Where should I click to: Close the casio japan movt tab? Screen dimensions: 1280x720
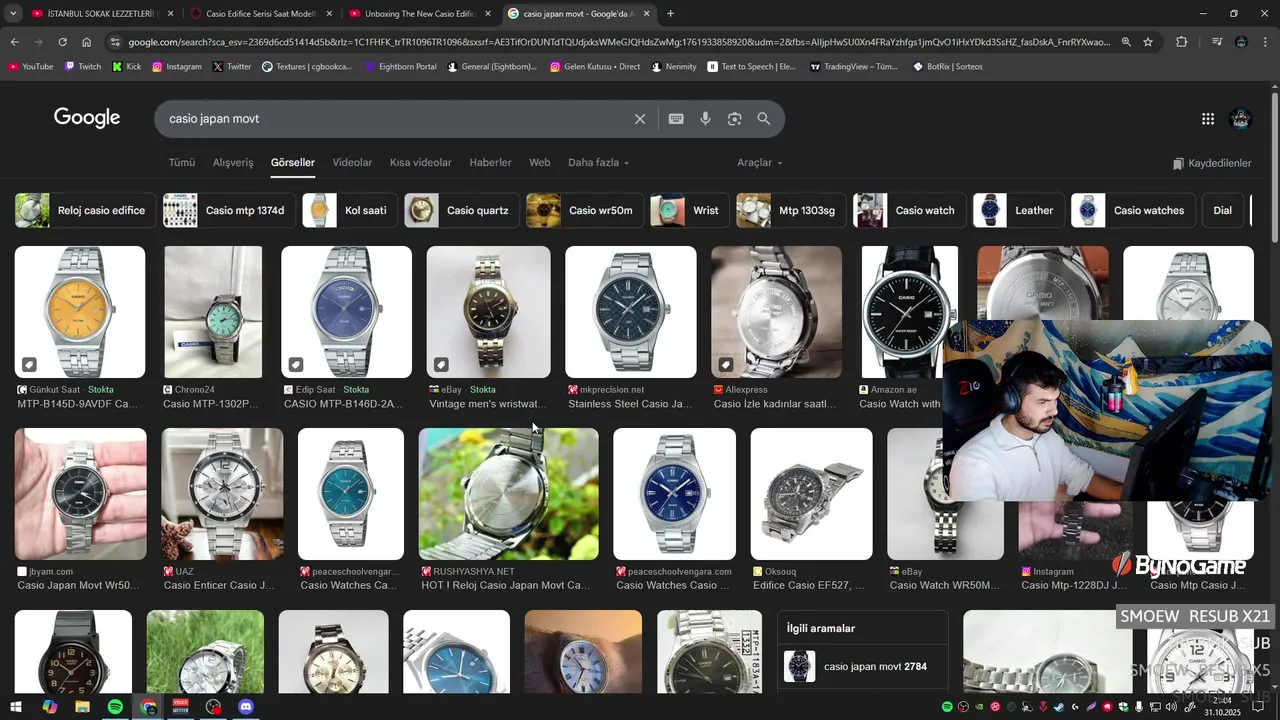(x=647, y=14)
